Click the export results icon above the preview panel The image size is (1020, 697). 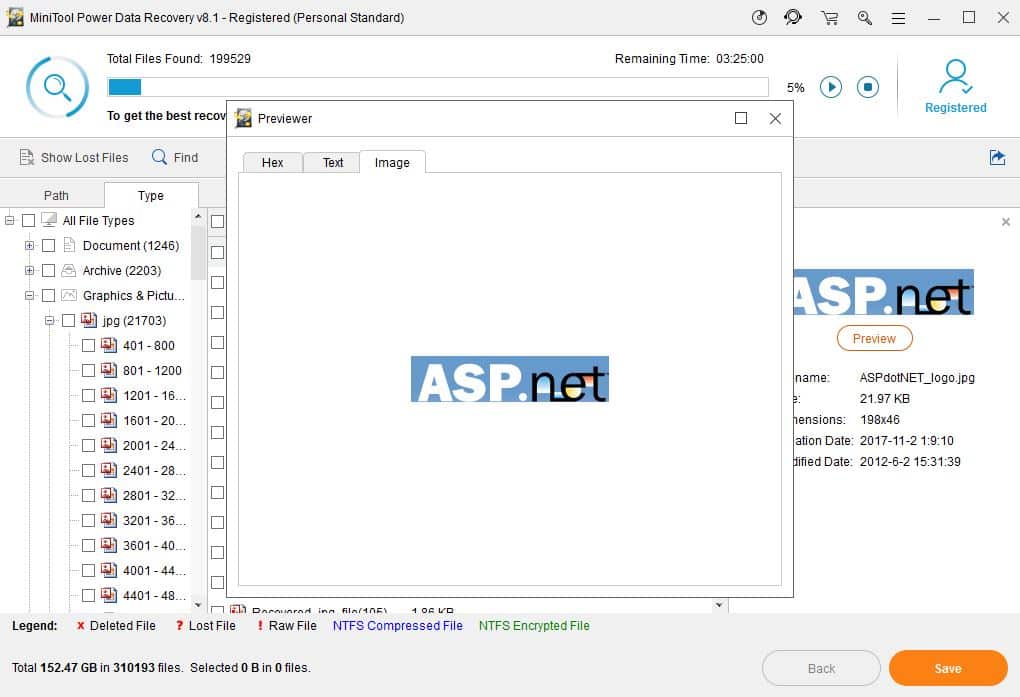click(x=996, y=157)
